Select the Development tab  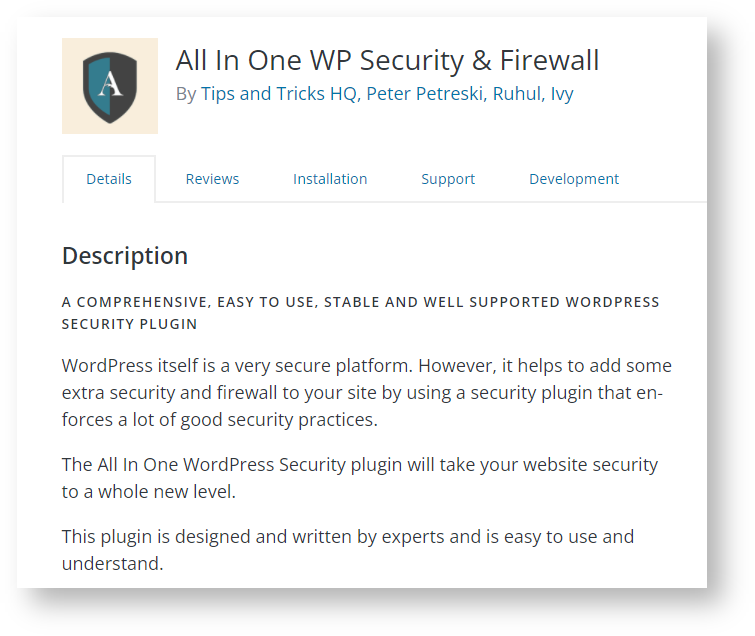[x=574, y=179]
